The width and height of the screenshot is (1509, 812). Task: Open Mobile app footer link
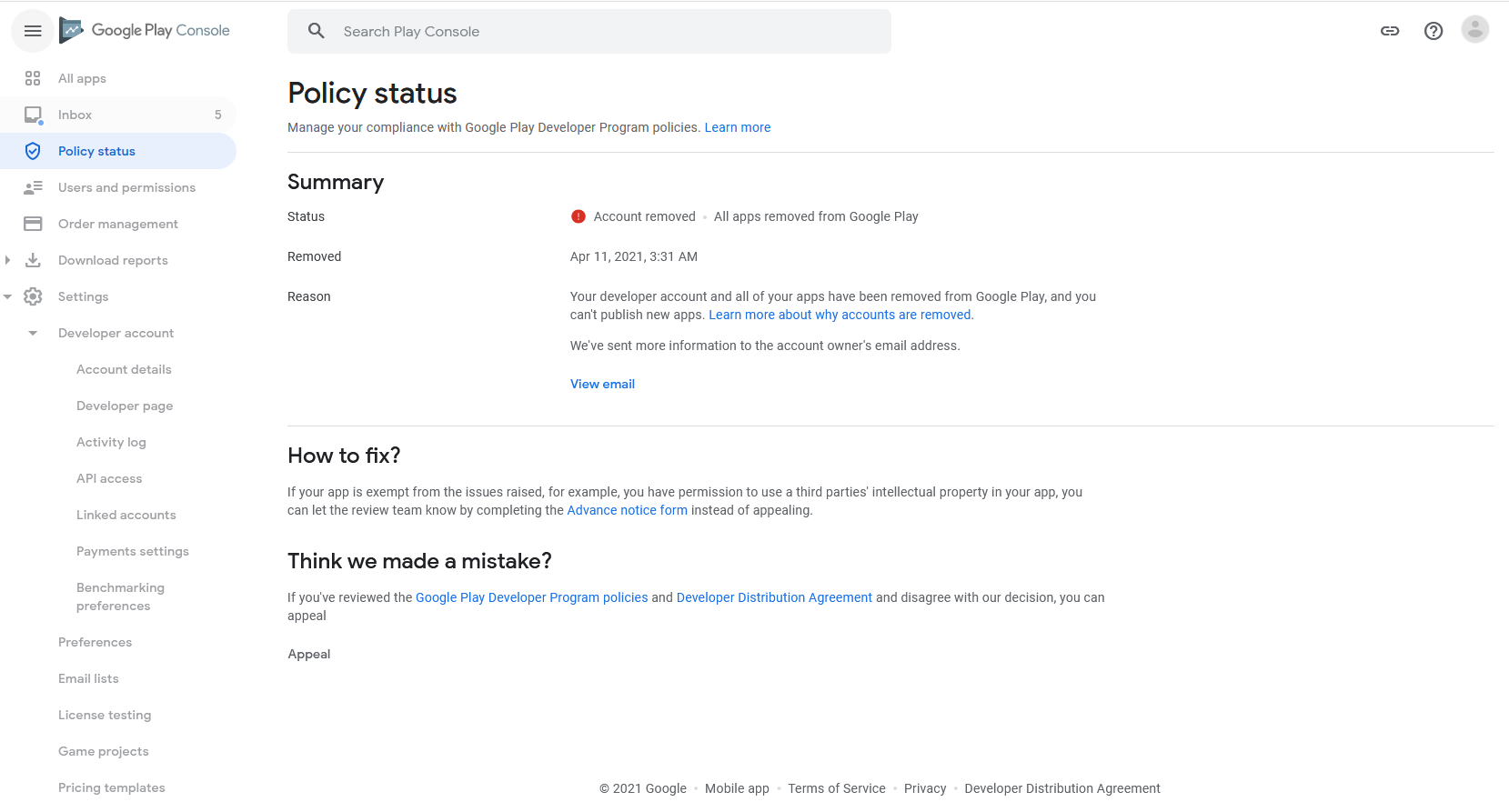737,788
